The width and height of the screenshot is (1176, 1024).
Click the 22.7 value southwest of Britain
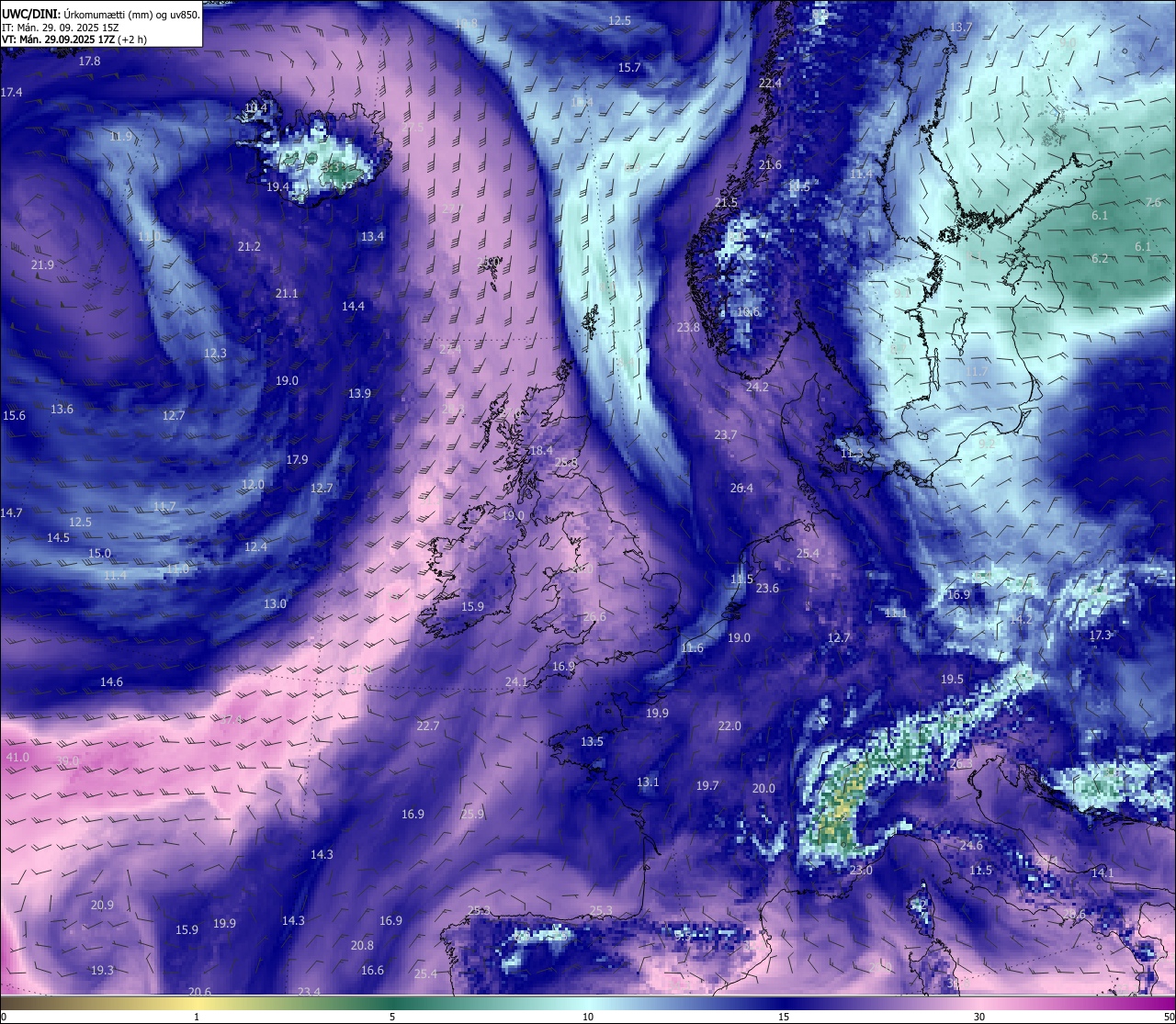tap(427, 726)
